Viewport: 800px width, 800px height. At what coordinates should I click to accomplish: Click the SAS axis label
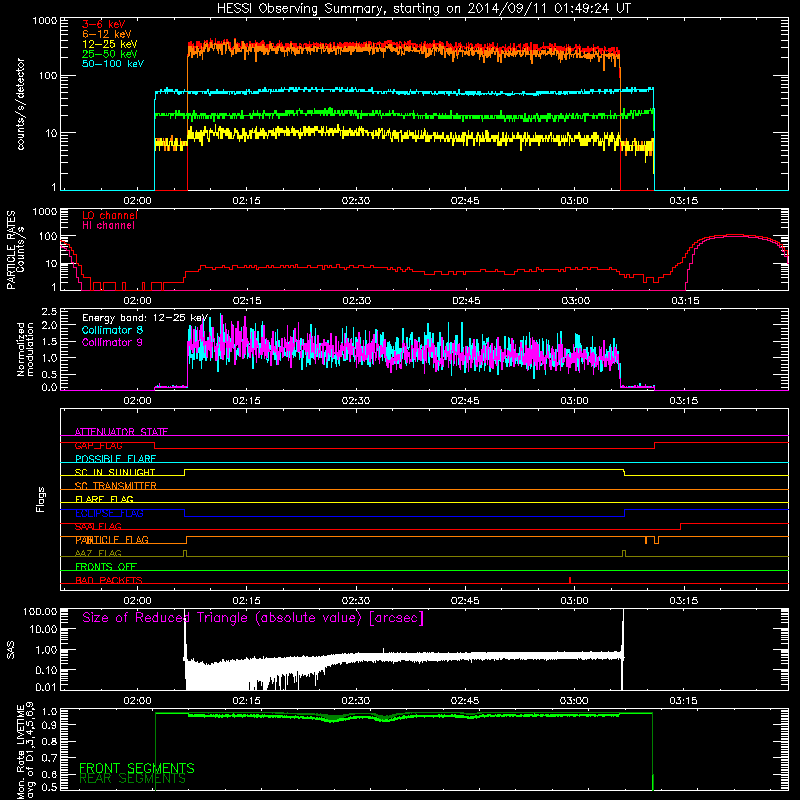tap(10, 651)
